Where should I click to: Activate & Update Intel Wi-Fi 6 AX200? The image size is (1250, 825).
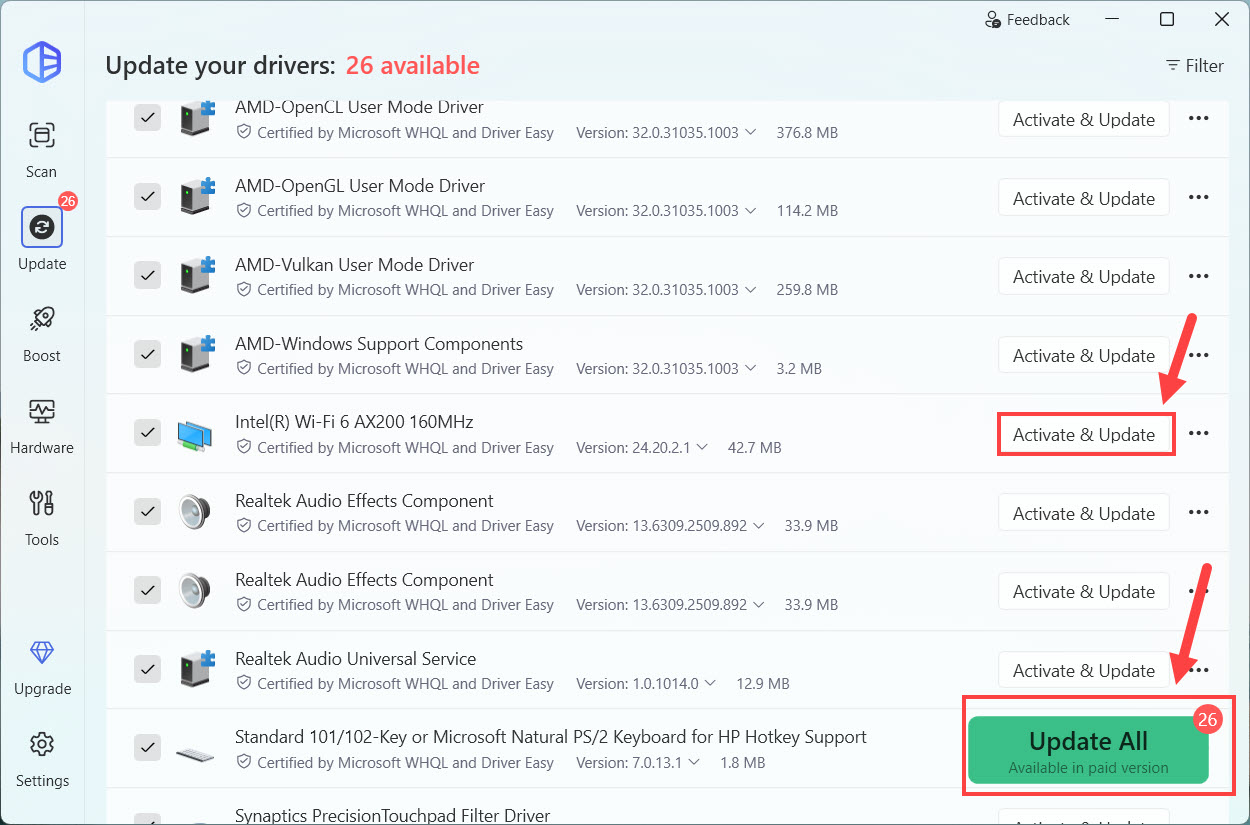(1084, 434)
